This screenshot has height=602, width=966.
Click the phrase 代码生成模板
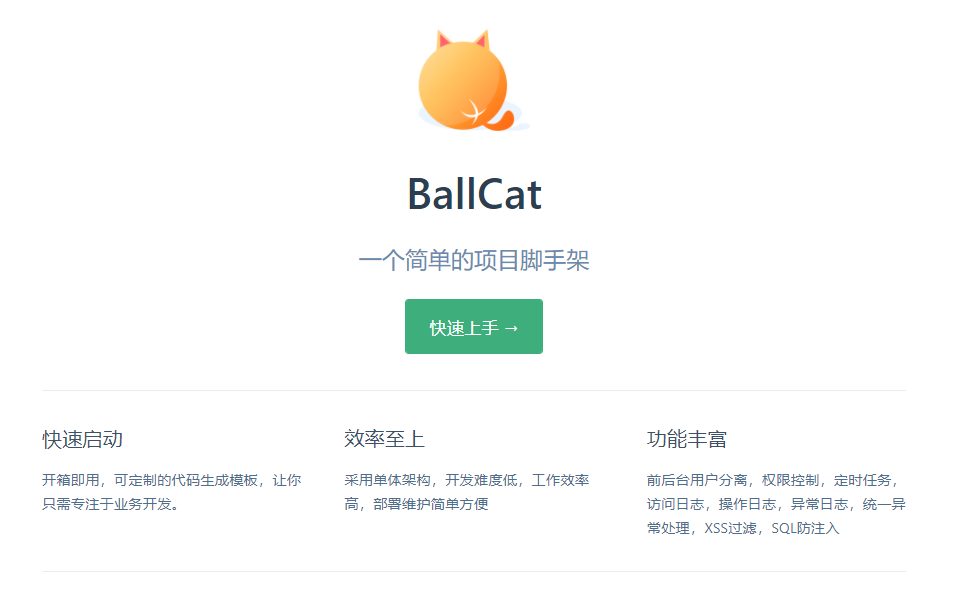(214, 480)
